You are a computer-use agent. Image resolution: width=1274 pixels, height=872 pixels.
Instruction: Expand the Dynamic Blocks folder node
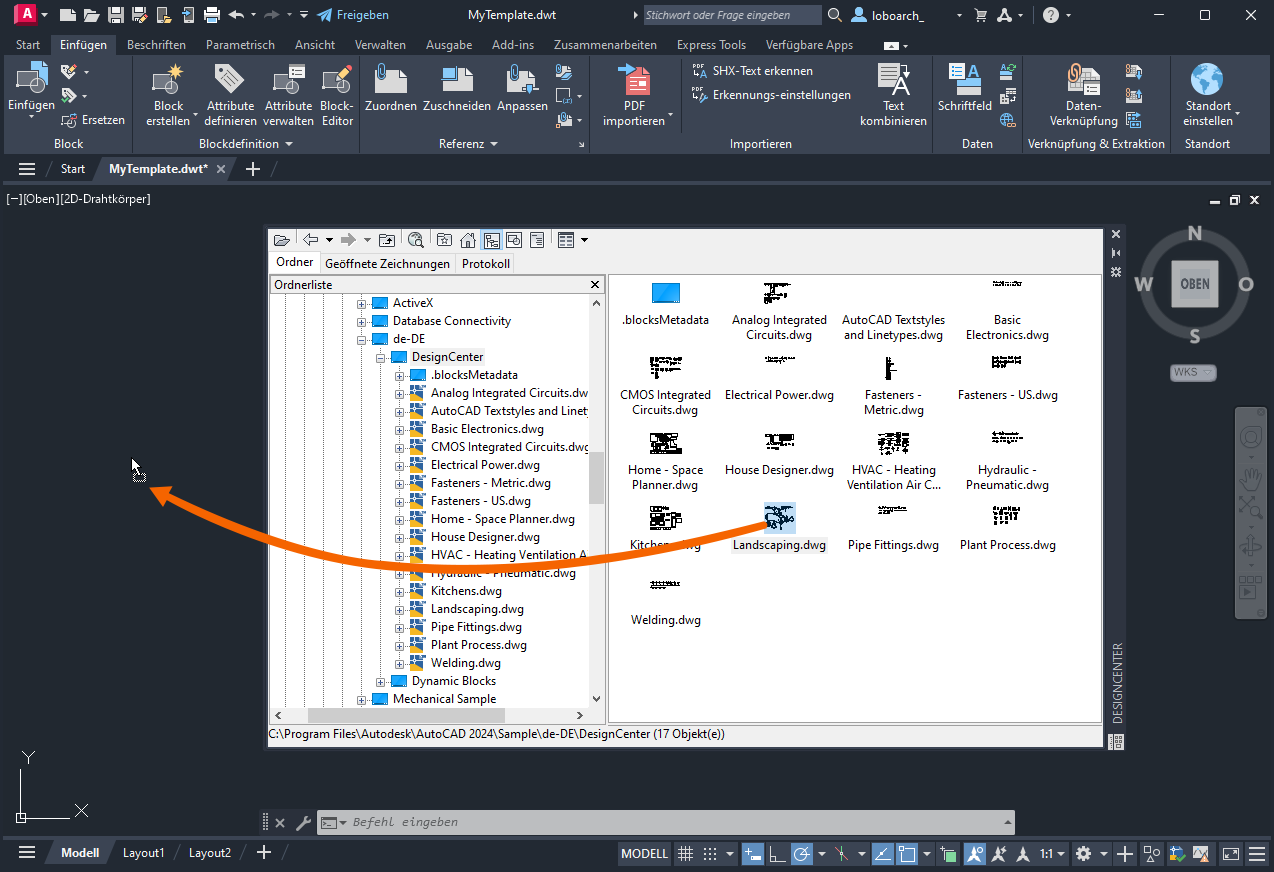click(x=380, y=681)
